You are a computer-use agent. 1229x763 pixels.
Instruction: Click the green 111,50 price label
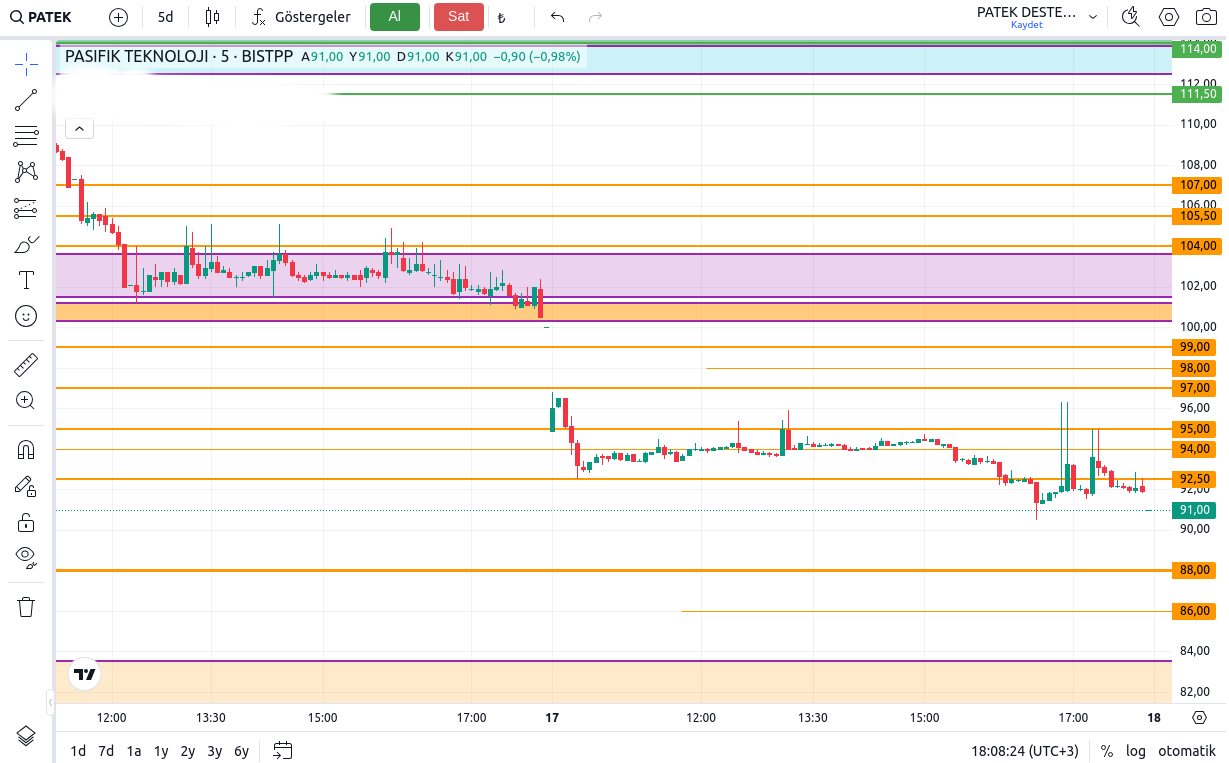pyautogui.click(x=1198, y=94)
